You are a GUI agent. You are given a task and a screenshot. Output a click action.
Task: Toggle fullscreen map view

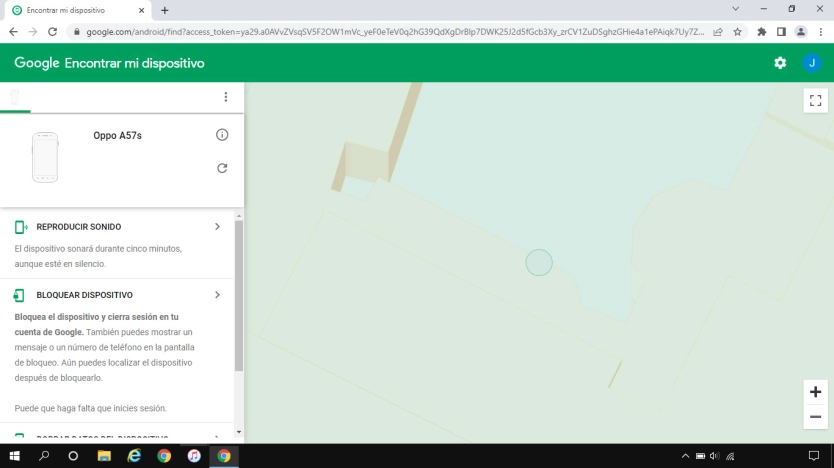pos(815,101)
